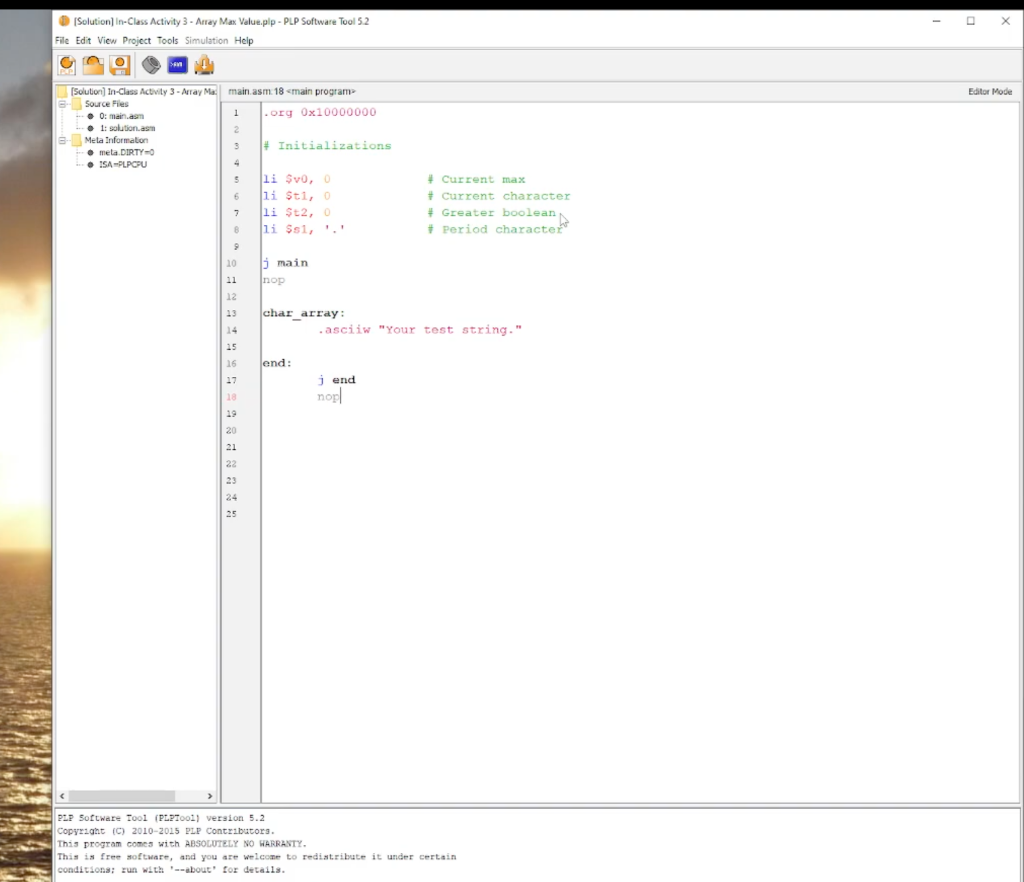
Task: Collapse the Source Files tree node
Action: coord(60,103)
